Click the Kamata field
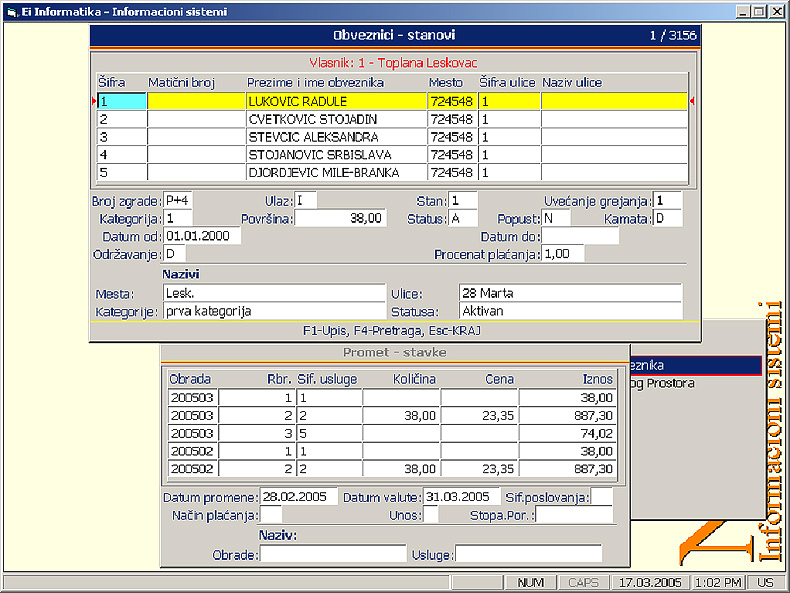Screen dimensions: 790x593 pyautogui.click(x=667, y=218)
